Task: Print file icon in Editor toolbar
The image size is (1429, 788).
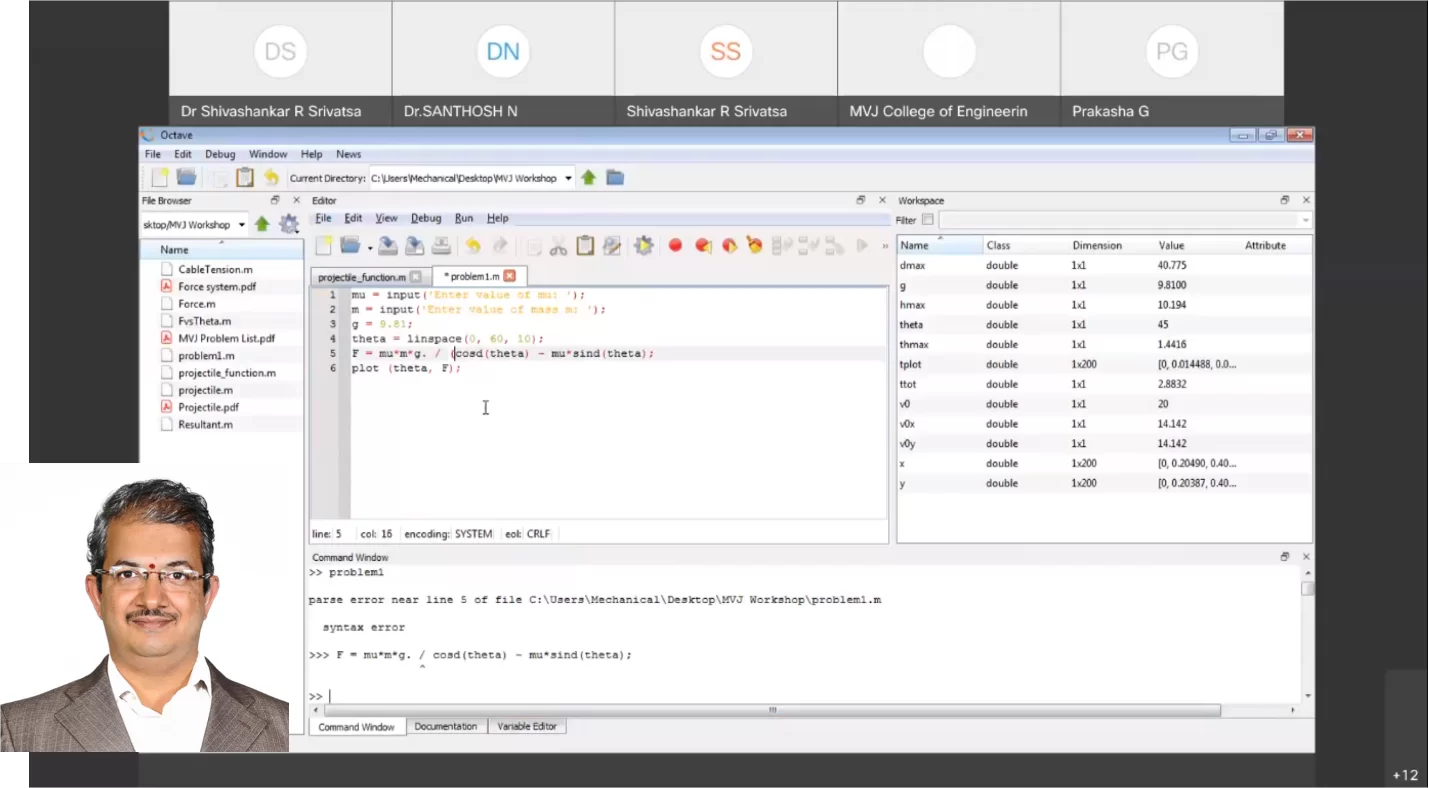Action: tap(440, 245)
